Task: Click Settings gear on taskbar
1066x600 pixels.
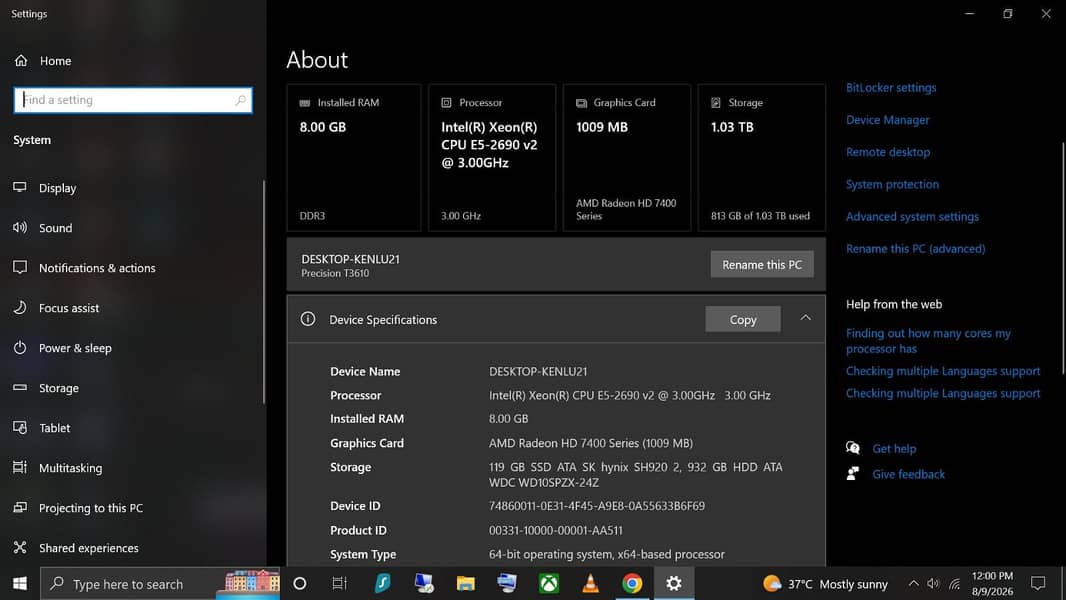Action: click(x=674, y=584)
